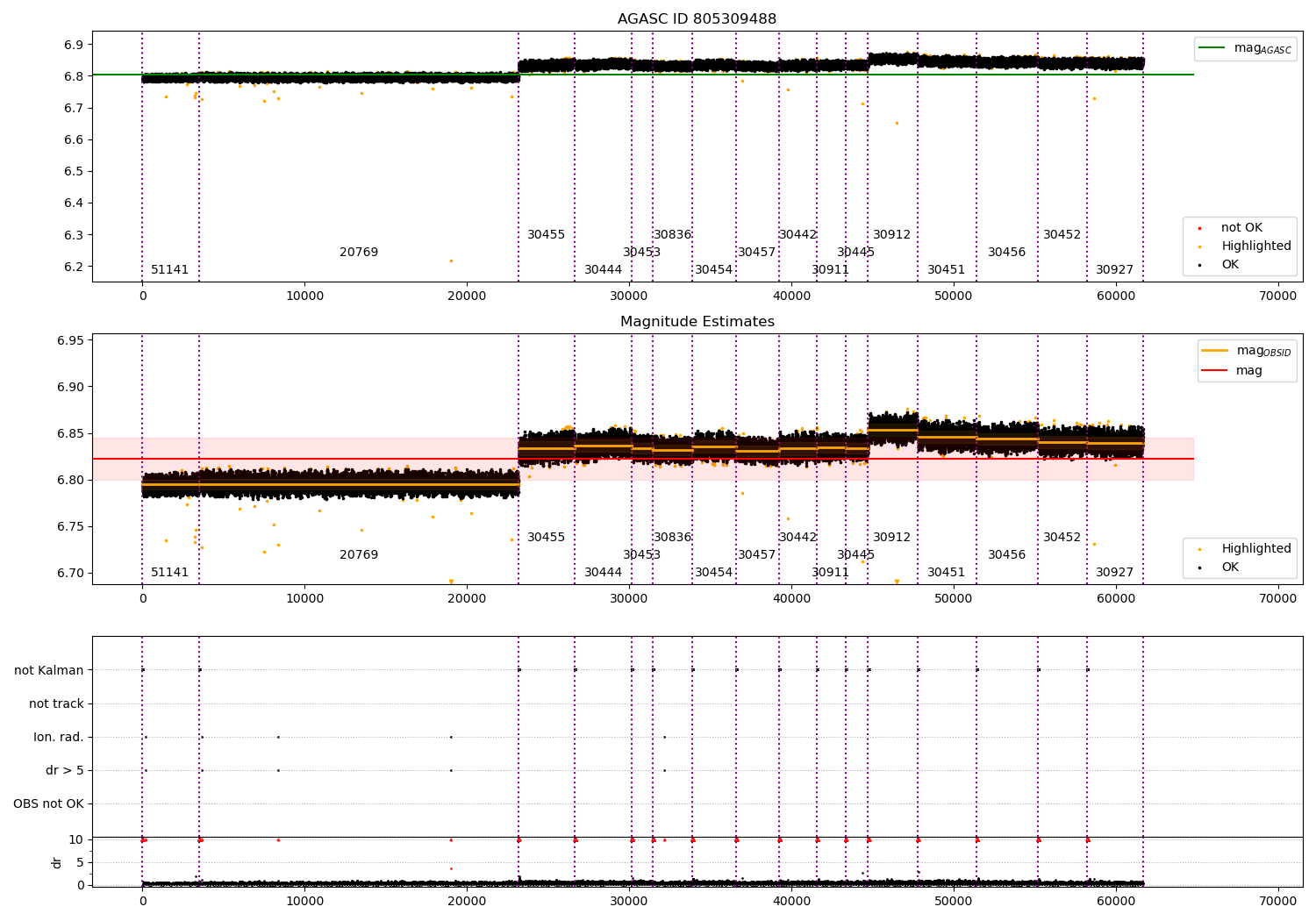
Task: Click 'OBS not OK' row label
Action: click(48, 803)
